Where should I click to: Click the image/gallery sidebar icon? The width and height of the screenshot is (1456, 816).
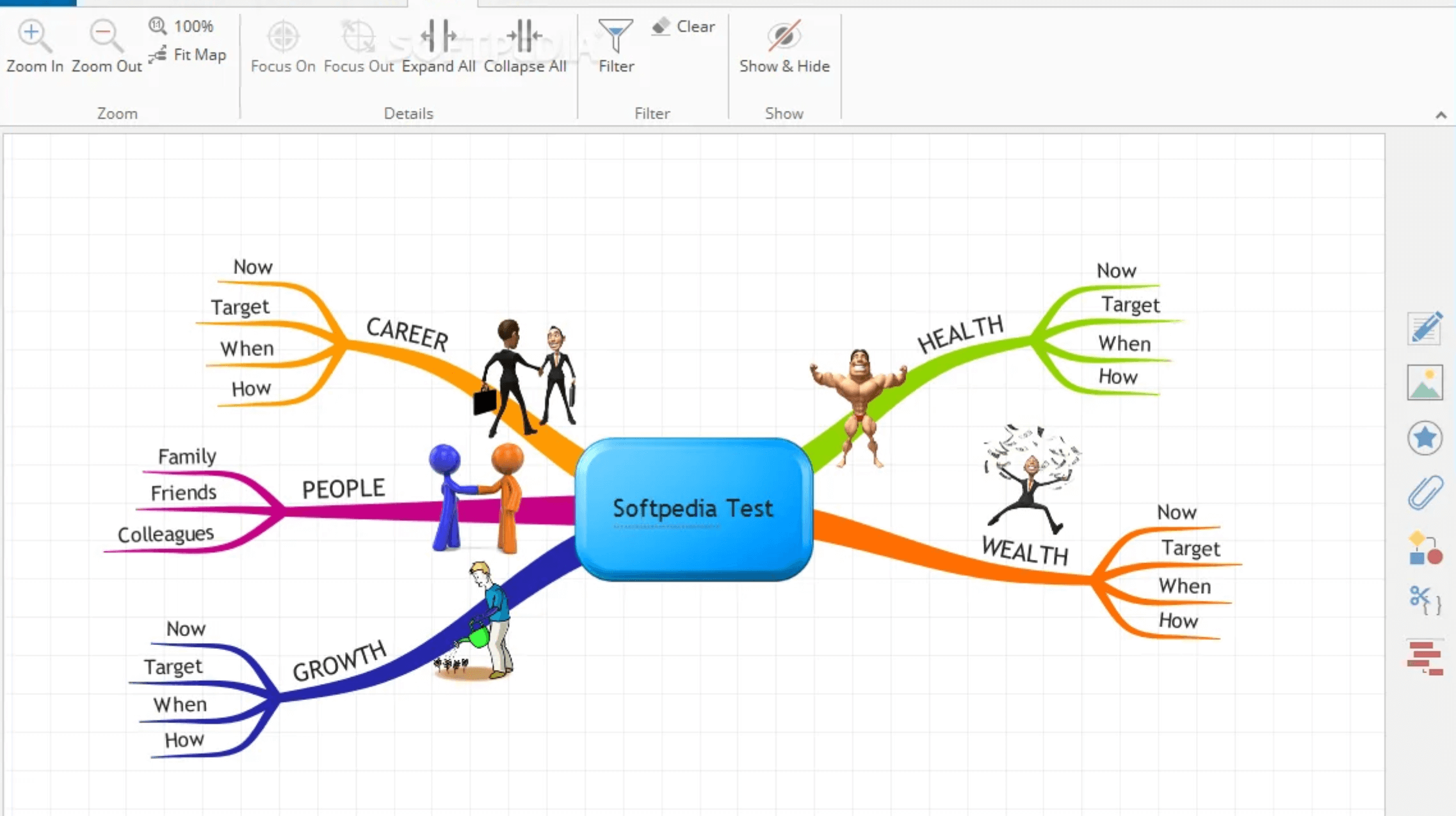tap(1424, 382)
